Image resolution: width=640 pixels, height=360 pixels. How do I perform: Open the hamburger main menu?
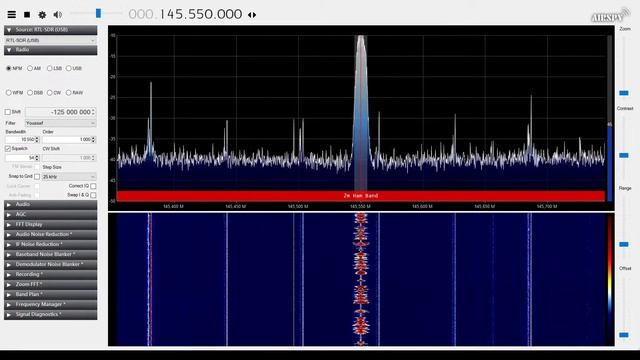(x=12, y=15)
